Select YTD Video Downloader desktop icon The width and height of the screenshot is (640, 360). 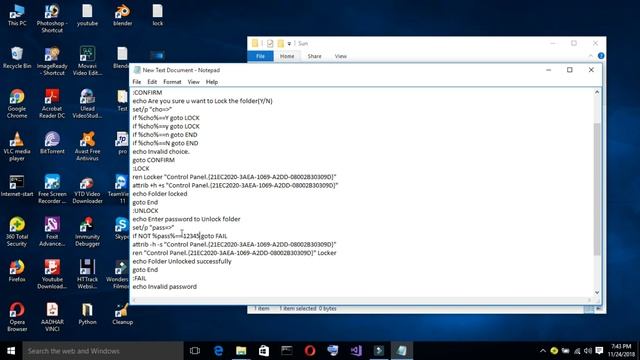(x=87, y=189)
